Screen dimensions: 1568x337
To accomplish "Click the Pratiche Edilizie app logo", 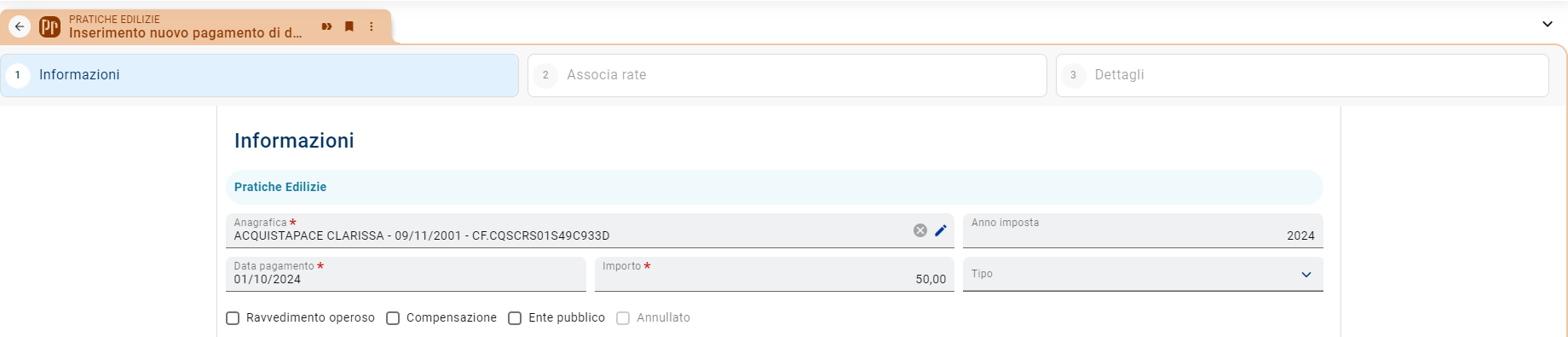I will coord(50,26).
